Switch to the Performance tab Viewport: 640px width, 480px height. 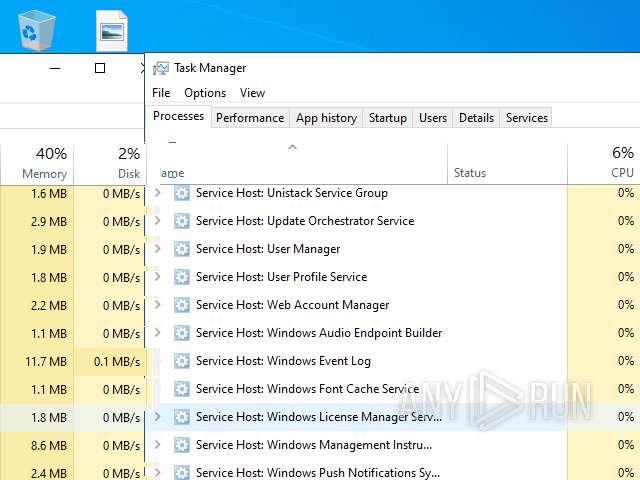(x=250, y=118)
